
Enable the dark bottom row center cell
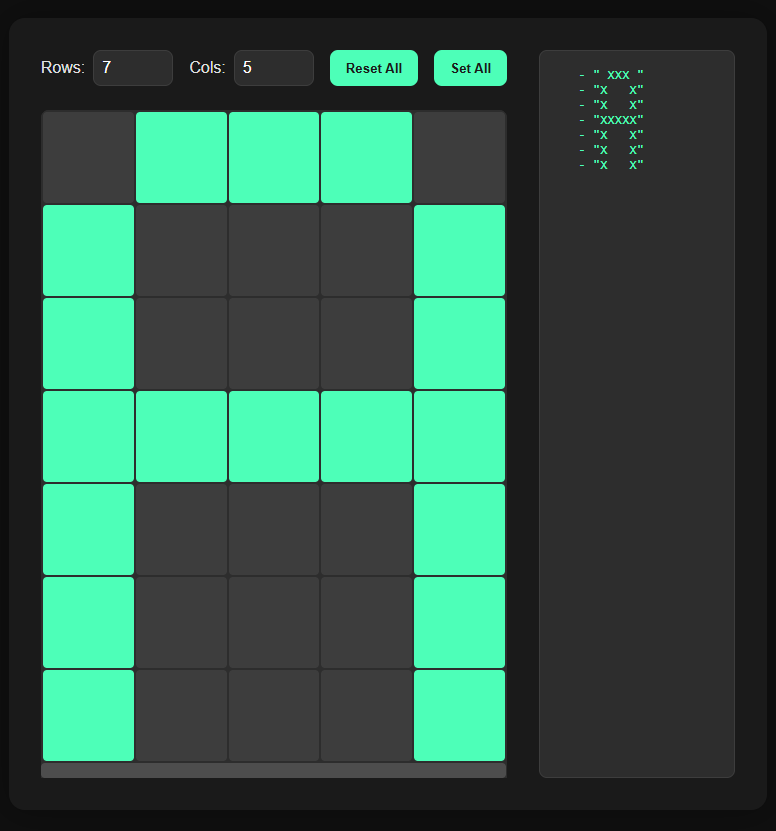pyautogui.click(x=274, y=715)
